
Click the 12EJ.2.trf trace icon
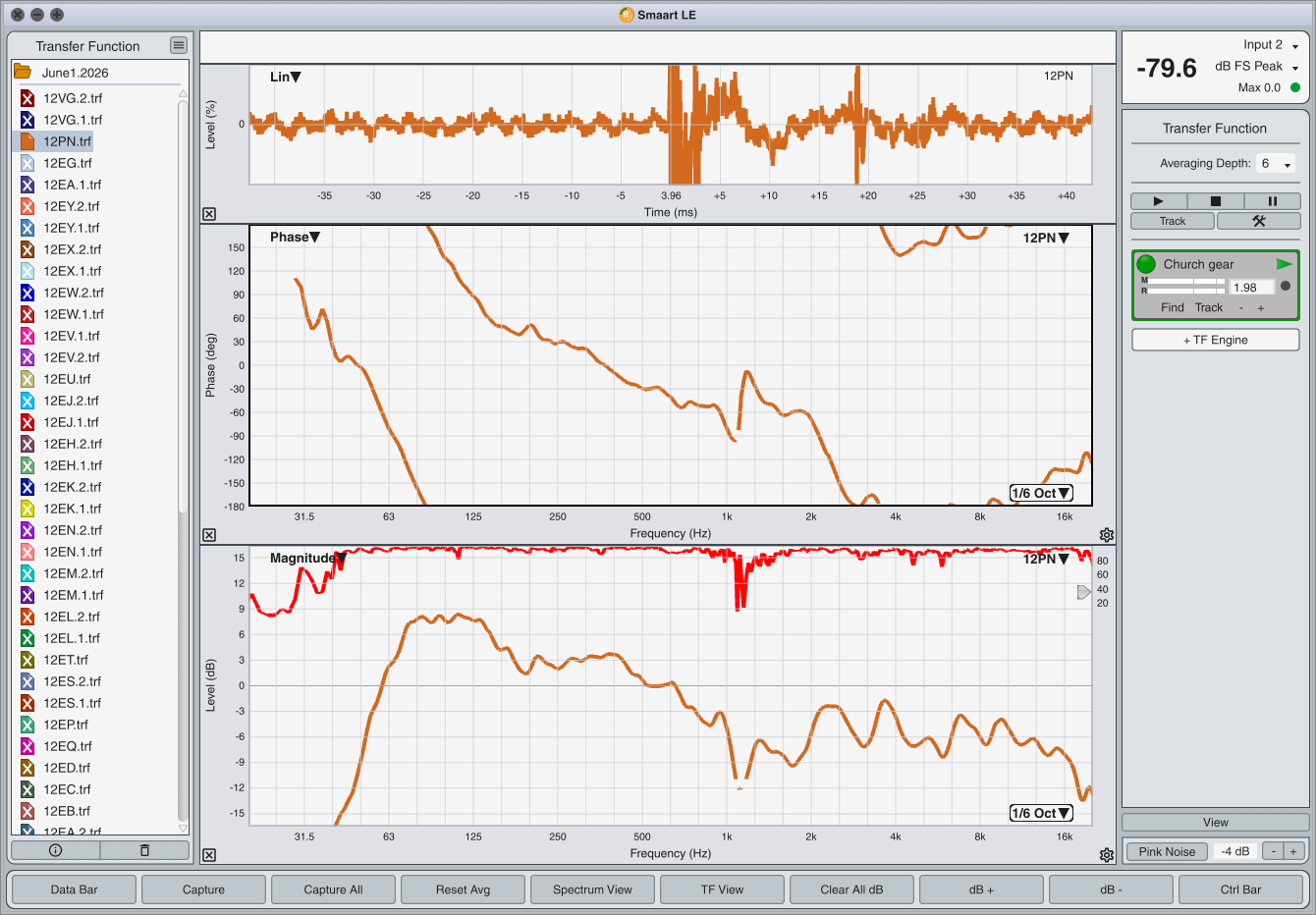point(27,401)
